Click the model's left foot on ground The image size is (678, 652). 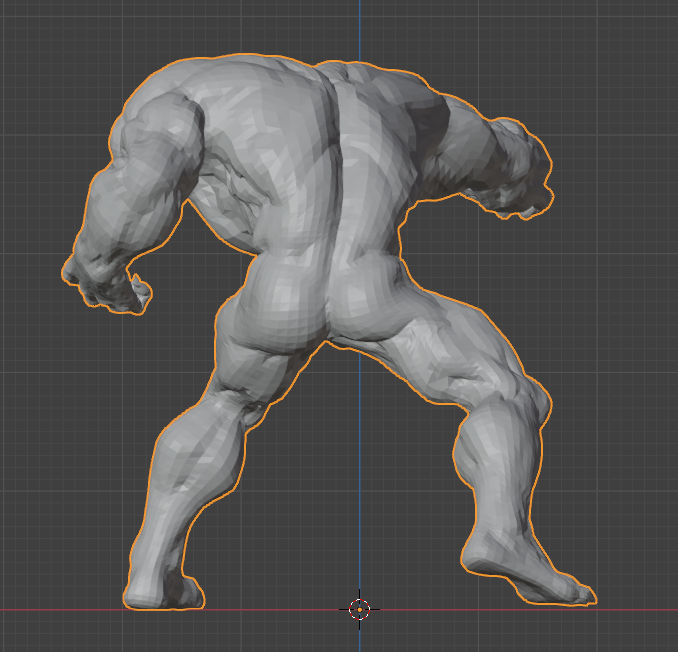coord(160,592)
